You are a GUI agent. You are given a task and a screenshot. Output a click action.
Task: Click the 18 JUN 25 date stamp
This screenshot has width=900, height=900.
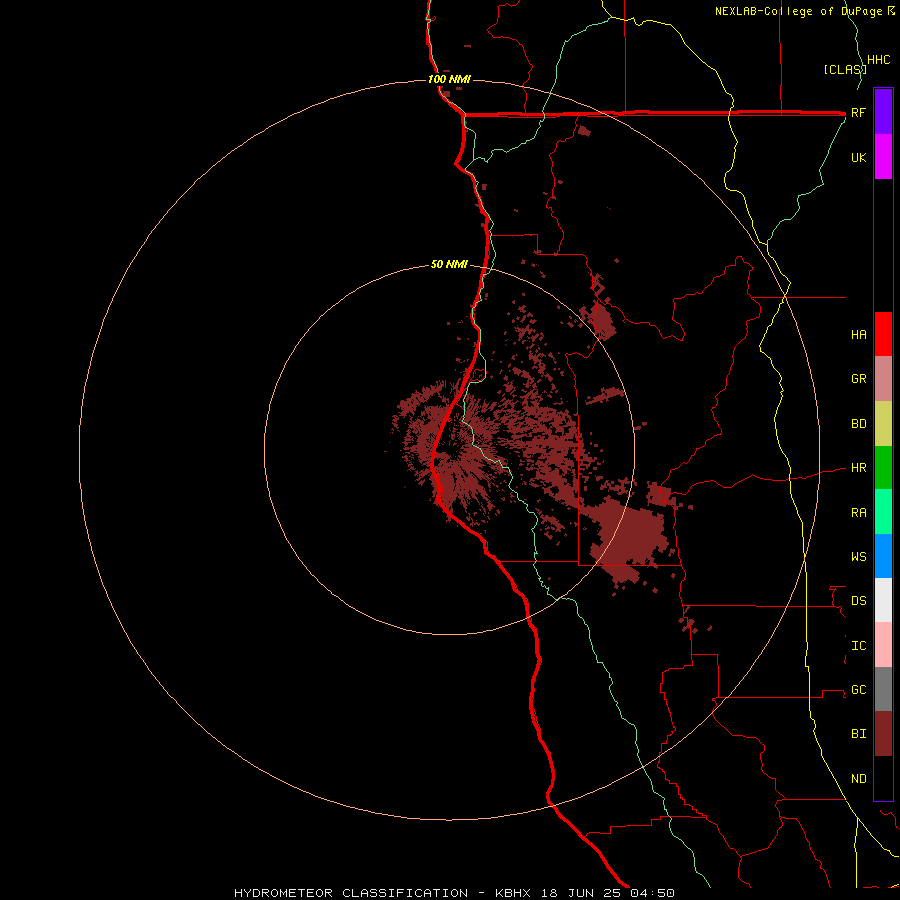582,893
